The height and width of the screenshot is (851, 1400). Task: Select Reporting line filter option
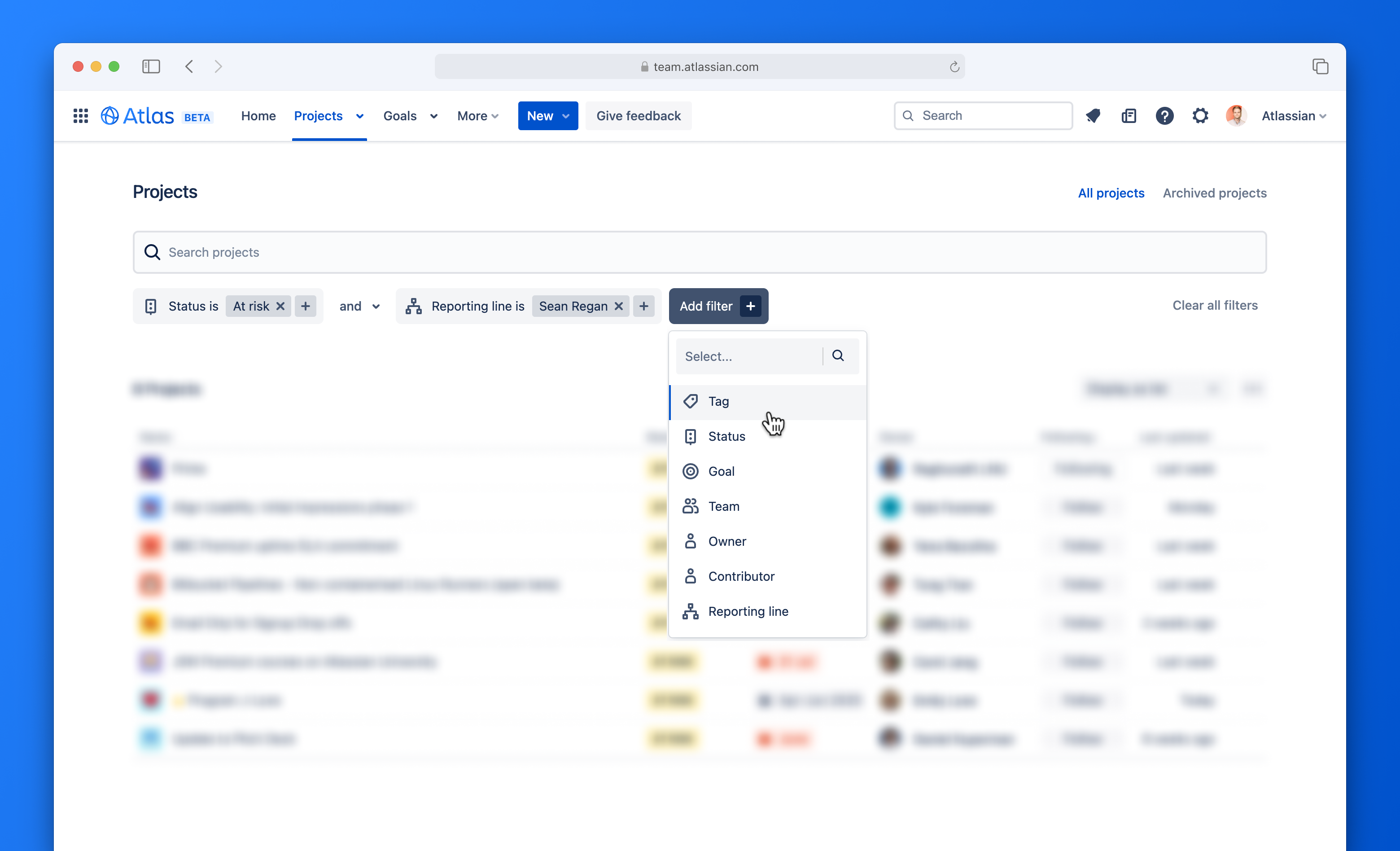[x=768, y=611]
